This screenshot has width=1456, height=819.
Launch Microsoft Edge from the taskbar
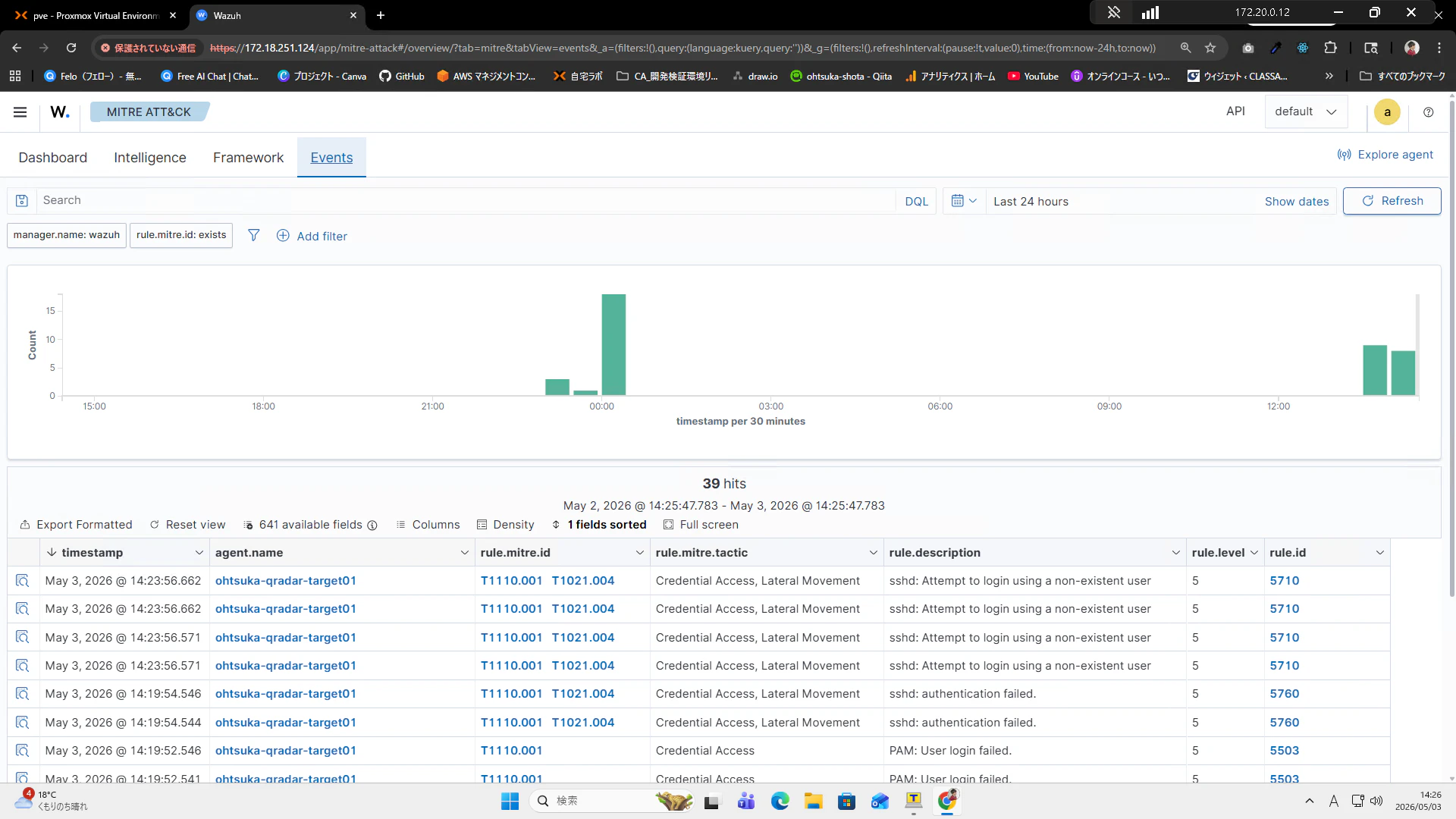(x=780, y=801)
